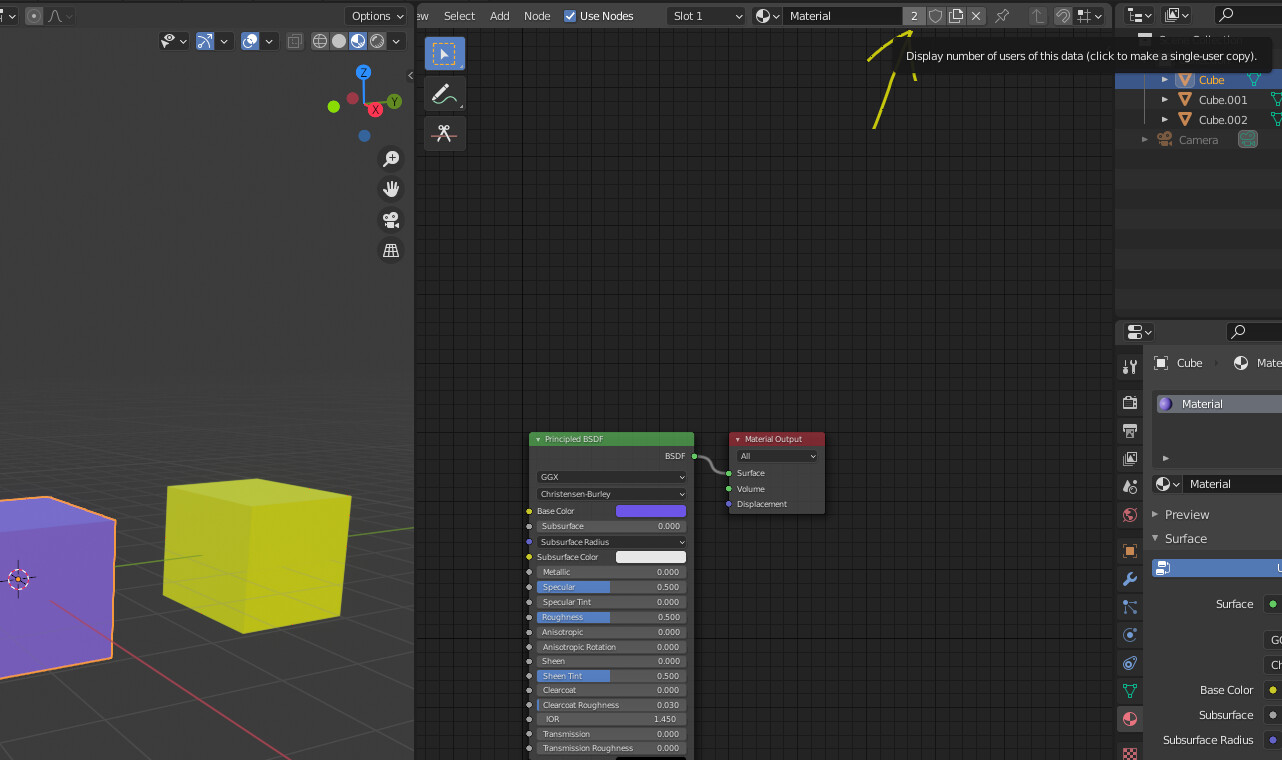This screenshot has height=760, width=1282.
Task: Select the Annotate tool in node editor
Action: (x=444, y=93)
